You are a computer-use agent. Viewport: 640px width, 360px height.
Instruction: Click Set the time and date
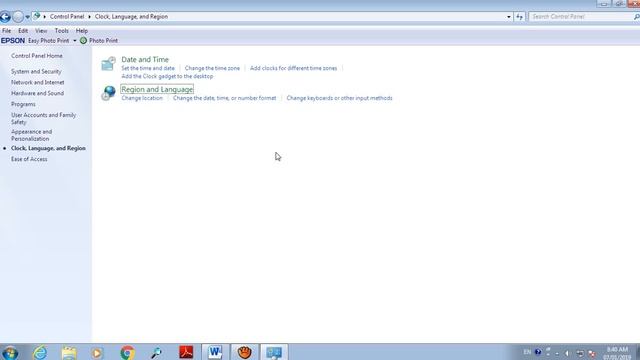click(x=148, y=68)
